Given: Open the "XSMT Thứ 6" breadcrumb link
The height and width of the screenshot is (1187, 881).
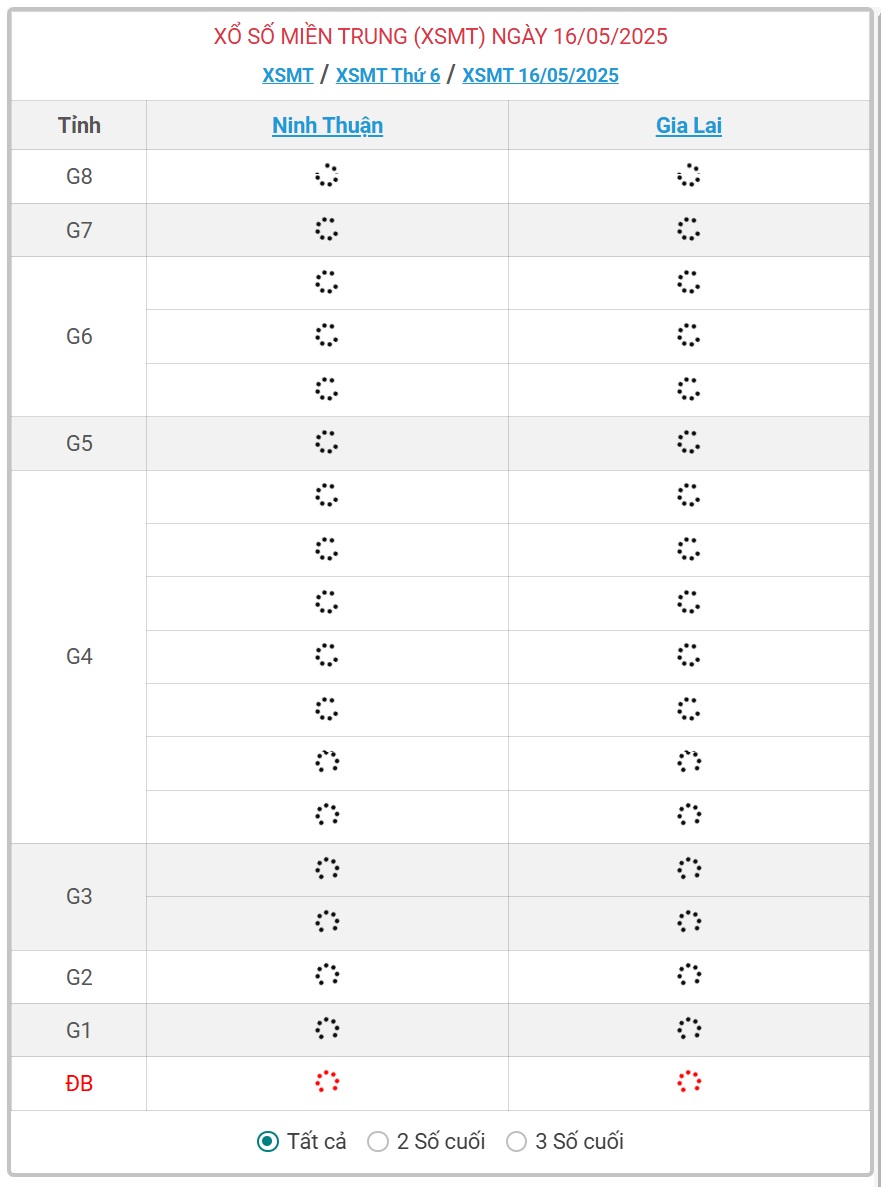Looking at the screenshot, I should 388,75.
